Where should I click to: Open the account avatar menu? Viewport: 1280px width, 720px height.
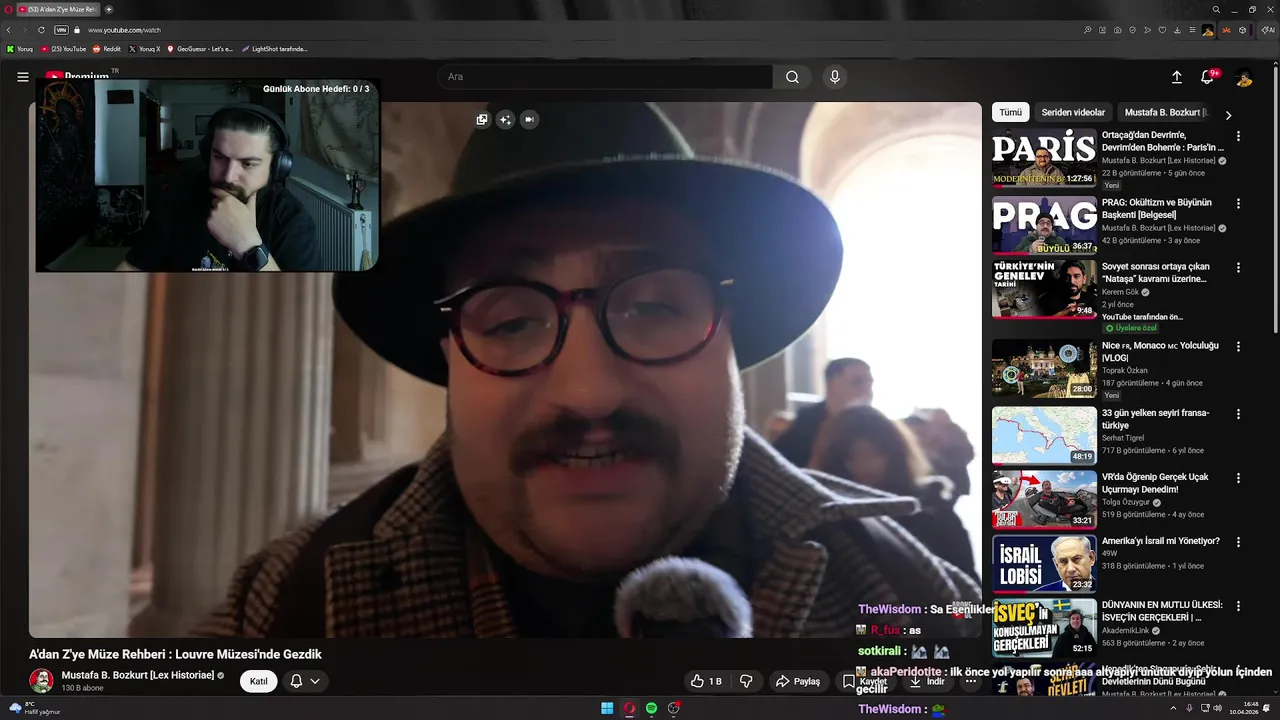(1244, 77)
